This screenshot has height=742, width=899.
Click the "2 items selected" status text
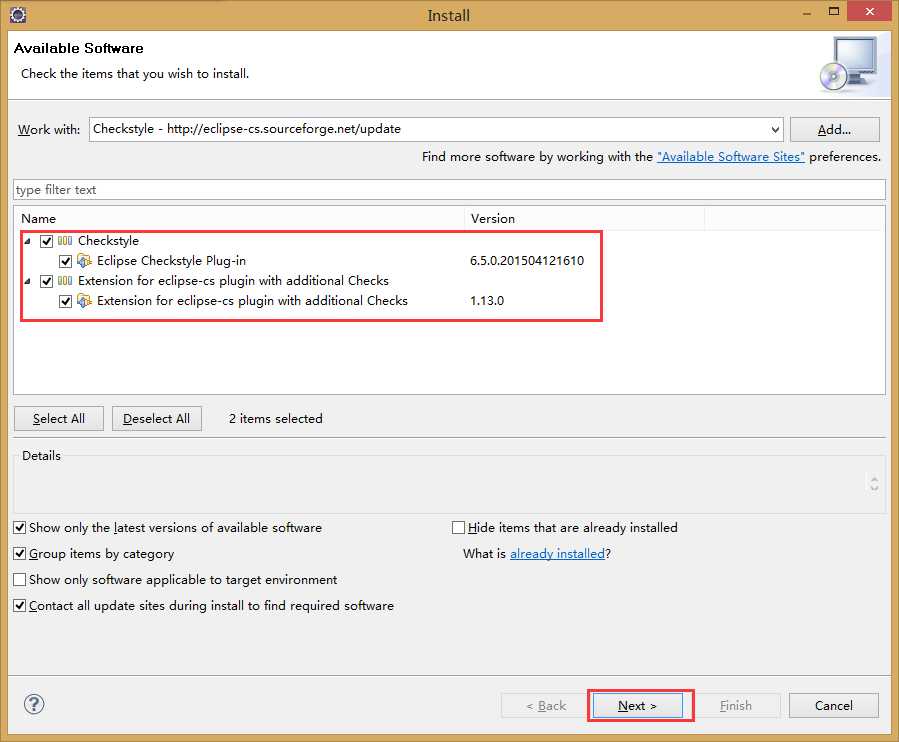pyautogui.click(x=276, y=419)
